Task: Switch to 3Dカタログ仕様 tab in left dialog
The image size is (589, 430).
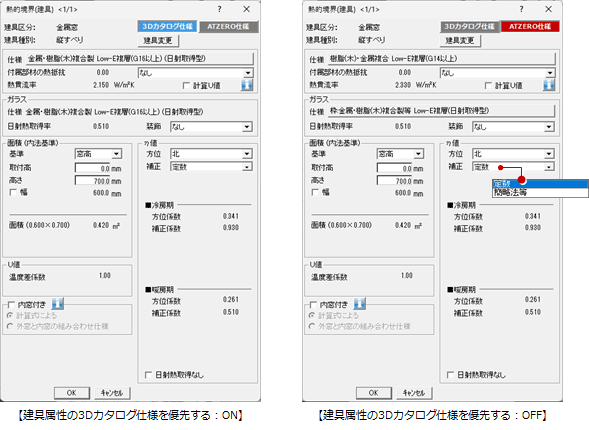Action: point(168,27)
